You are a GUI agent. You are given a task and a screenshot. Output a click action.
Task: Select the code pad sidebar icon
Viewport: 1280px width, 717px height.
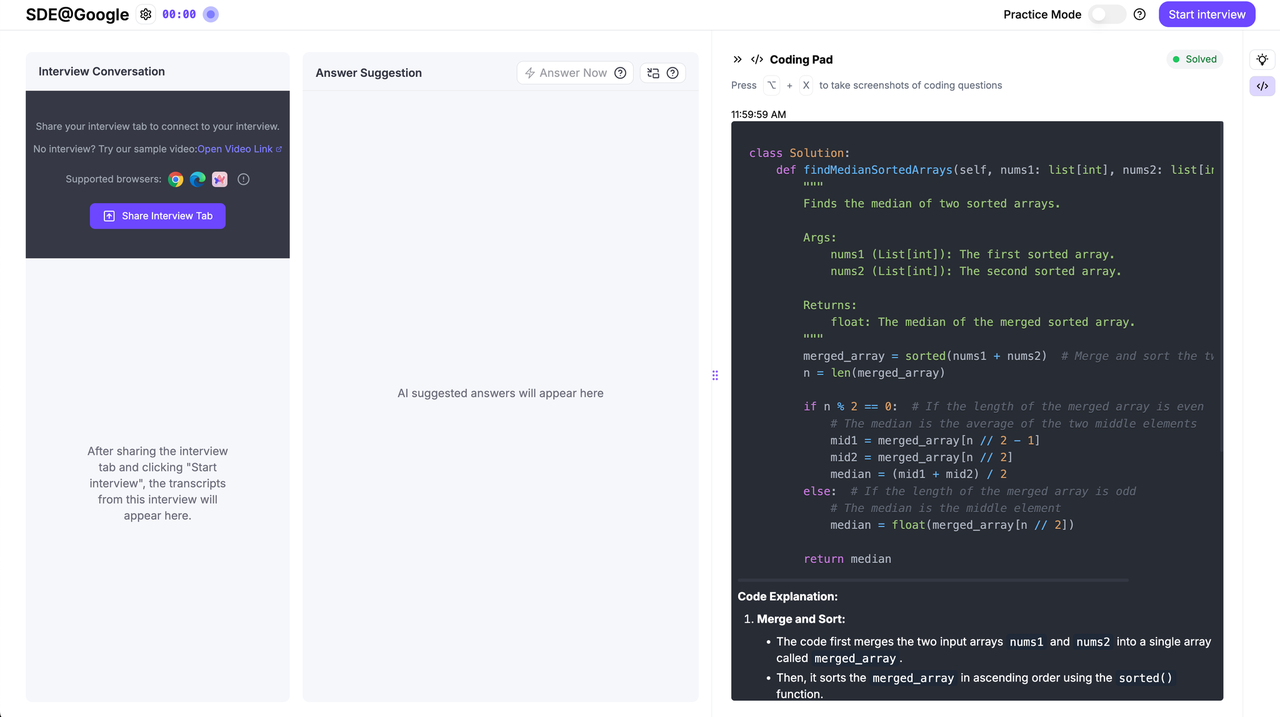coord(1262,87)
